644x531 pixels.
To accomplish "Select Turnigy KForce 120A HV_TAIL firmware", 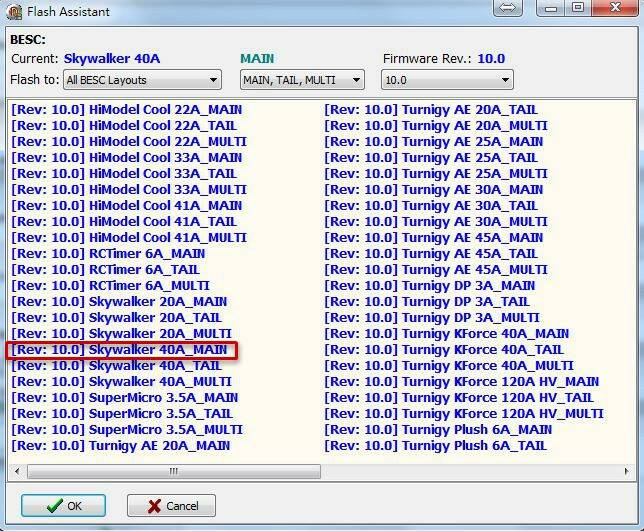I will [x=459, y=398].
